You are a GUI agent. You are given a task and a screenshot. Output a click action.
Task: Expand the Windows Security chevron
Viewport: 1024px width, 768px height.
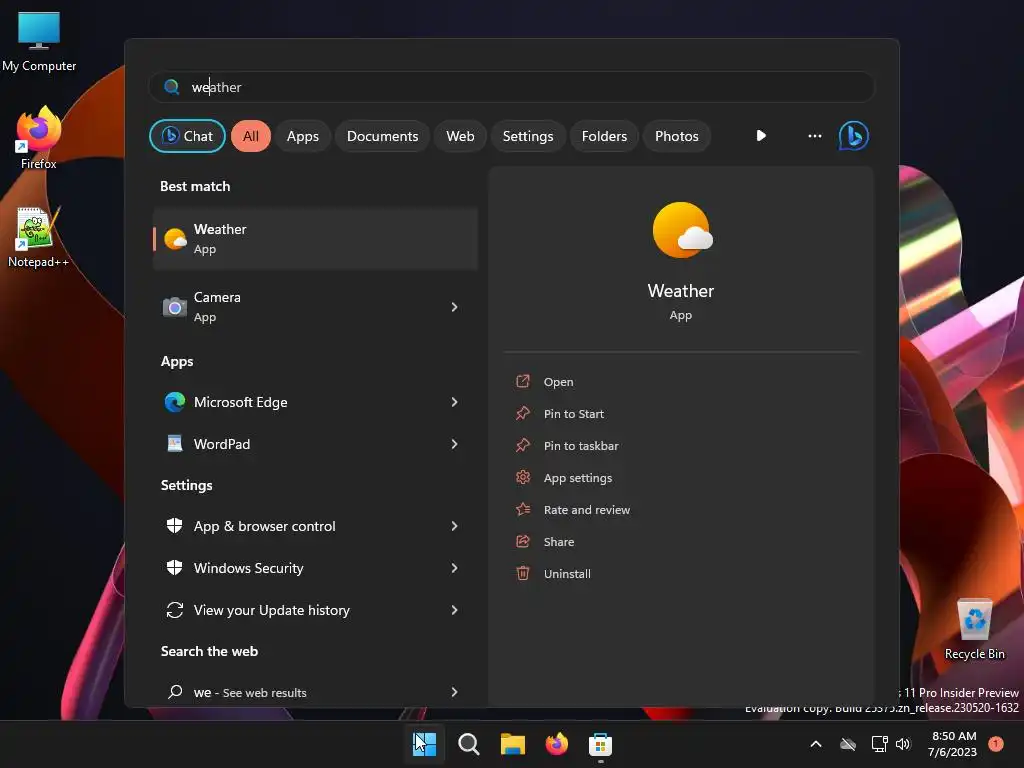pyautogui.click(x=455, y=568)
